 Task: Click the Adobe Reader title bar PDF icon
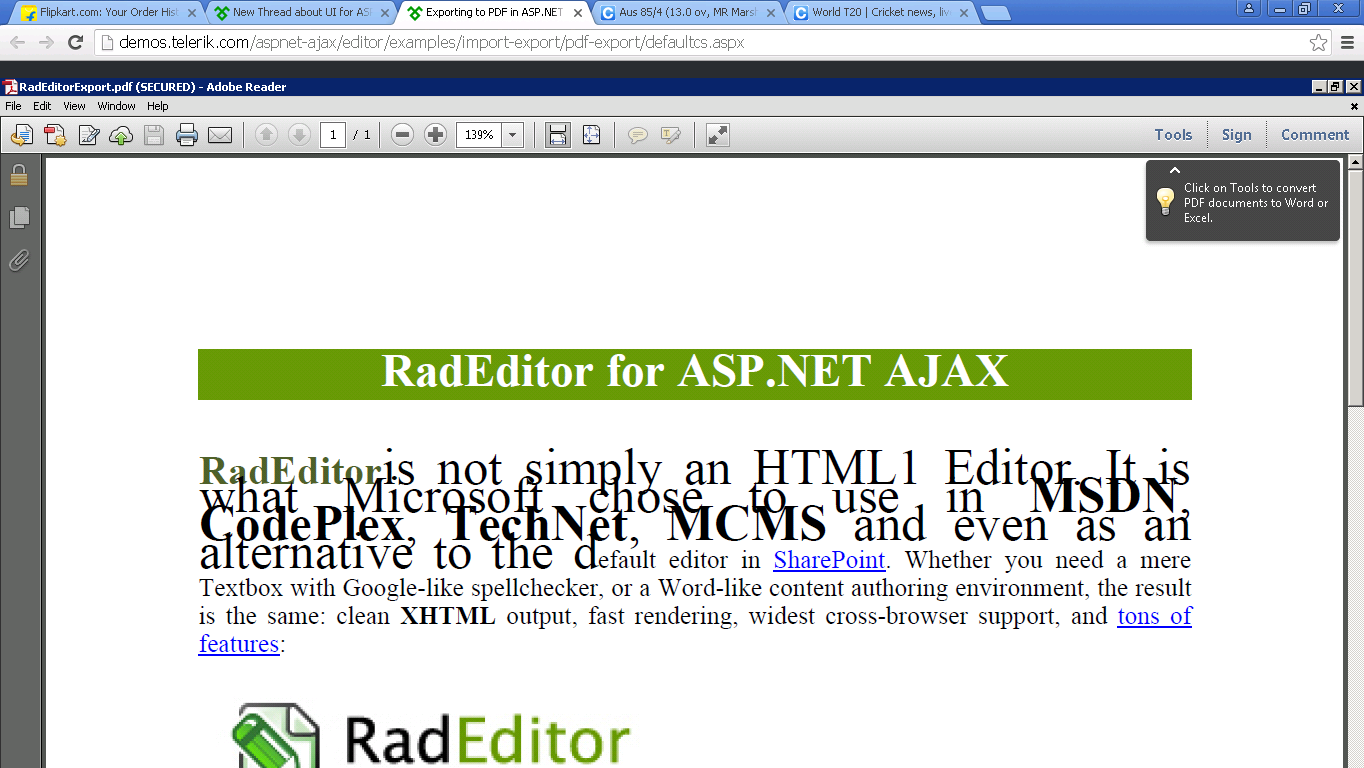pyautogui.click(x=10, y=87)
